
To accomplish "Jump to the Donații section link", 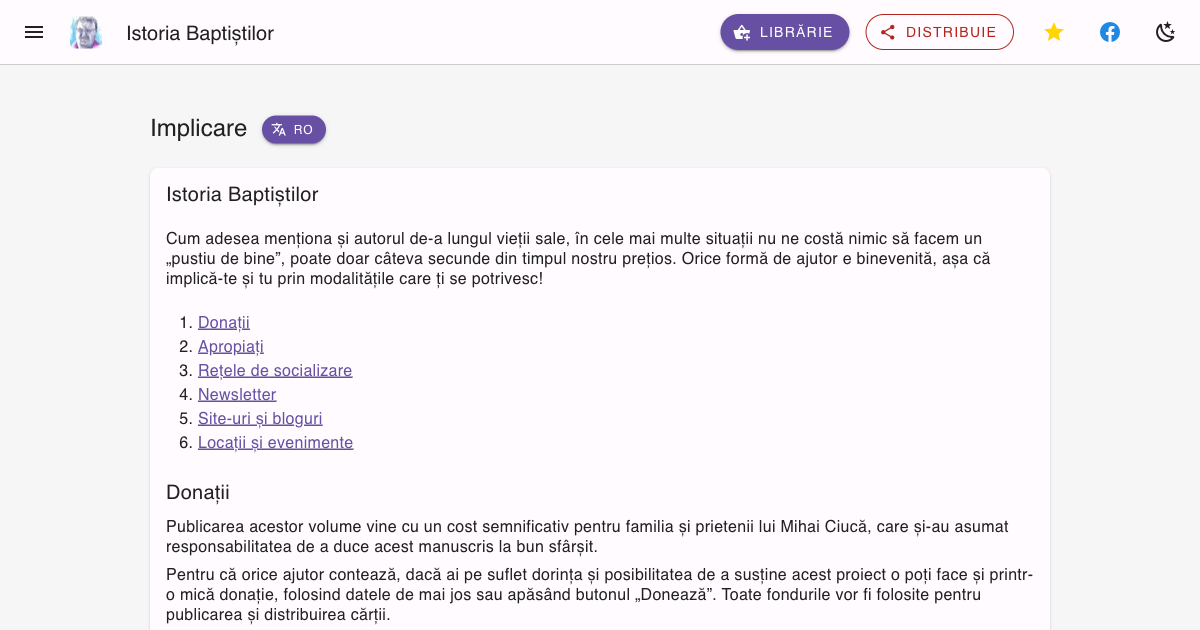I will point(224,322).
